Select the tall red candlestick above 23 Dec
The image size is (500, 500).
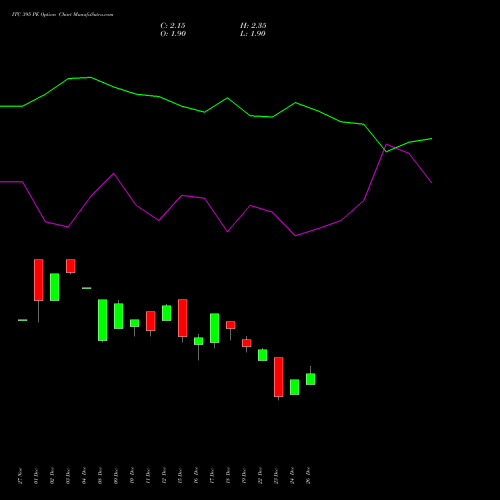point(279,377)
